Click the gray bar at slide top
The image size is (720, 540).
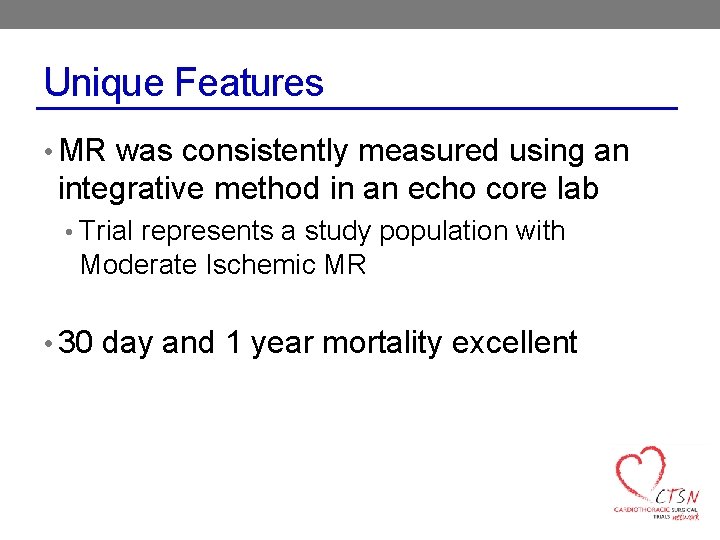pos(360,14)
